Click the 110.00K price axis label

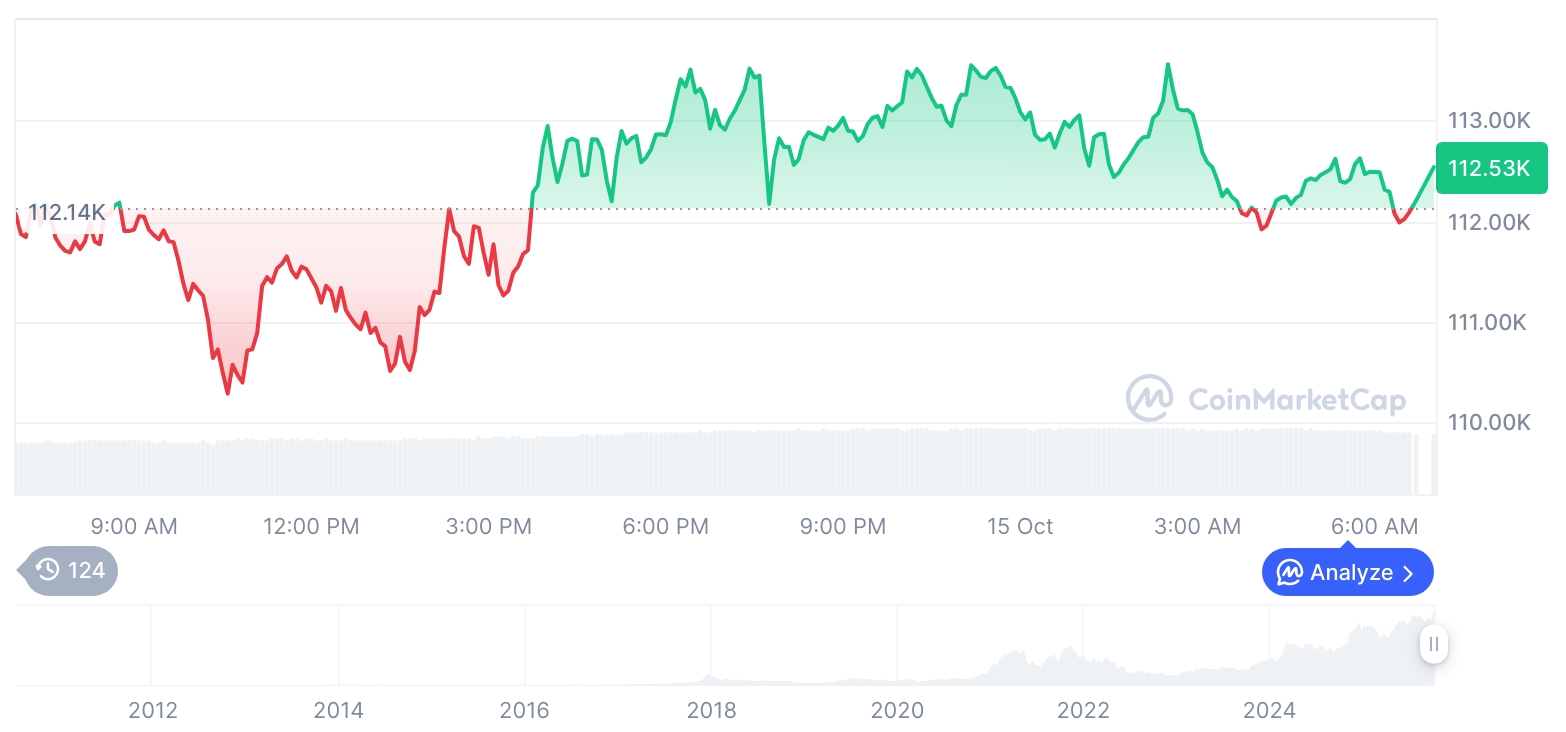pos(1489,423)
